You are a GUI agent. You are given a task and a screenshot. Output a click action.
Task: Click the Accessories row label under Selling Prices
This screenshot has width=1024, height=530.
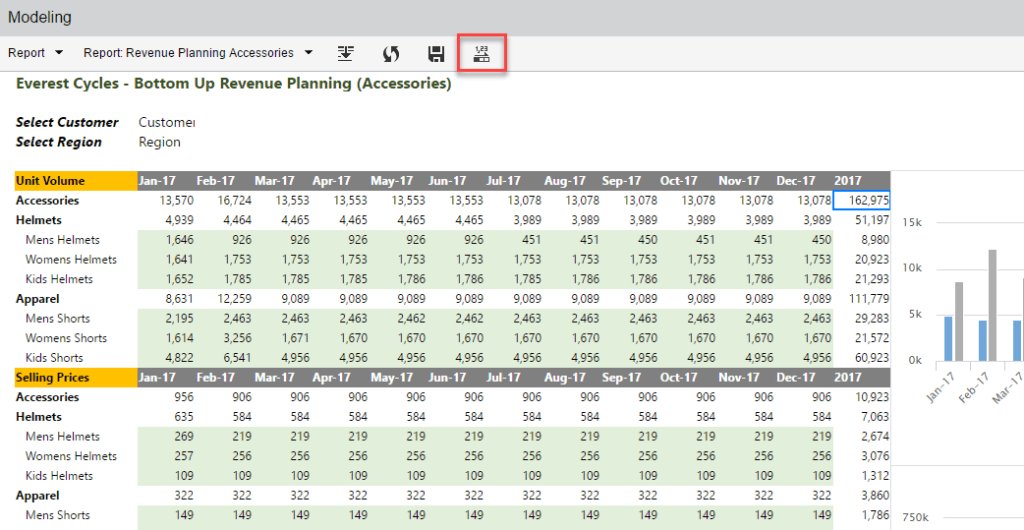coord(47,397)
